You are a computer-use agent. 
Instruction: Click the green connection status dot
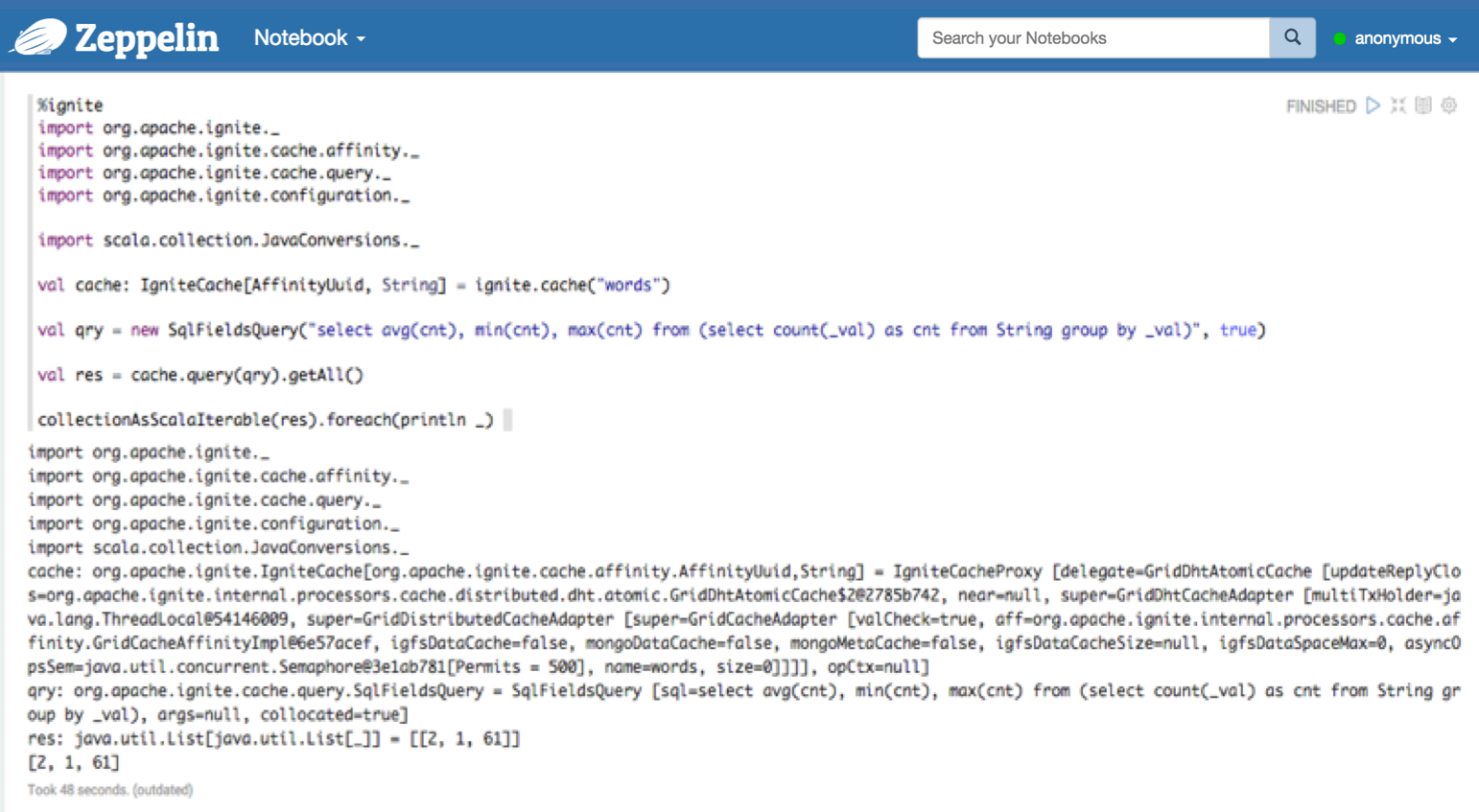click(1340, 39)
